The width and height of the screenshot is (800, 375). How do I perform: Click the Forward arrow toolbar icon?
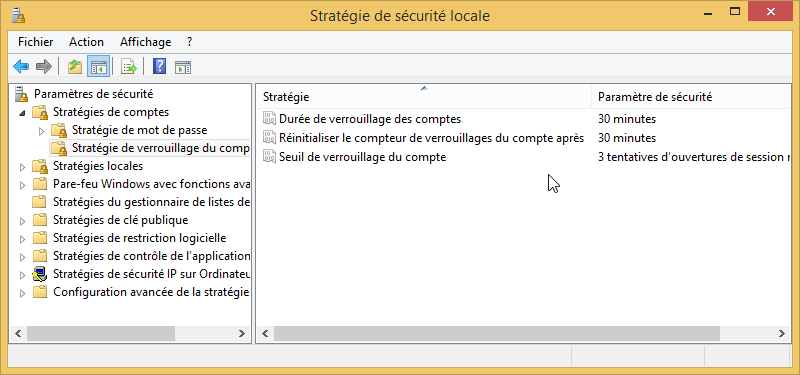point(44,66)
